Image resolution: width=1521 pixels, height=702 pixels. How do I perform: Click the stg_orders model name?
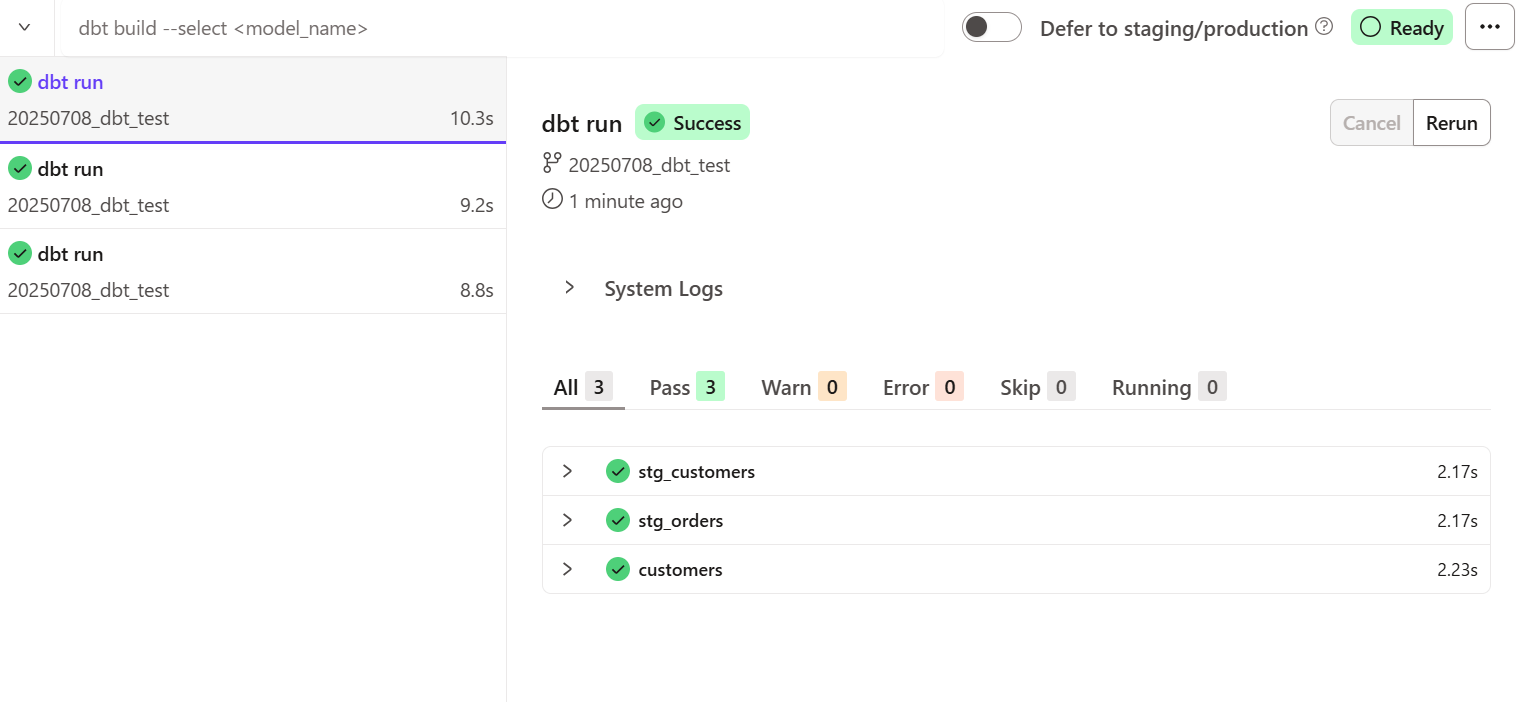[x=681, y=520]
